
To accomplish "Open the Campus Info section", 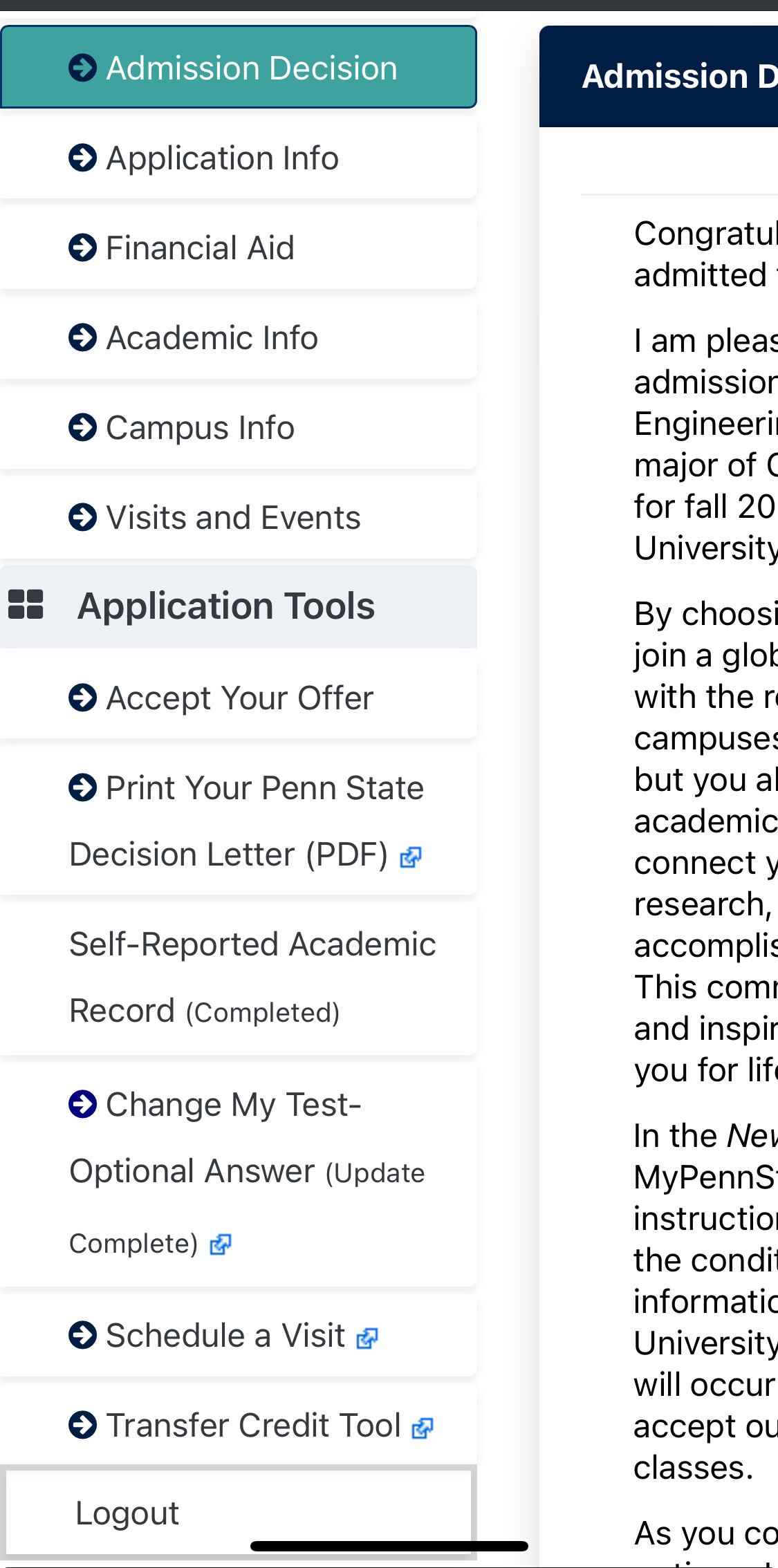I will pyautogui.click(x=200, y=428).
